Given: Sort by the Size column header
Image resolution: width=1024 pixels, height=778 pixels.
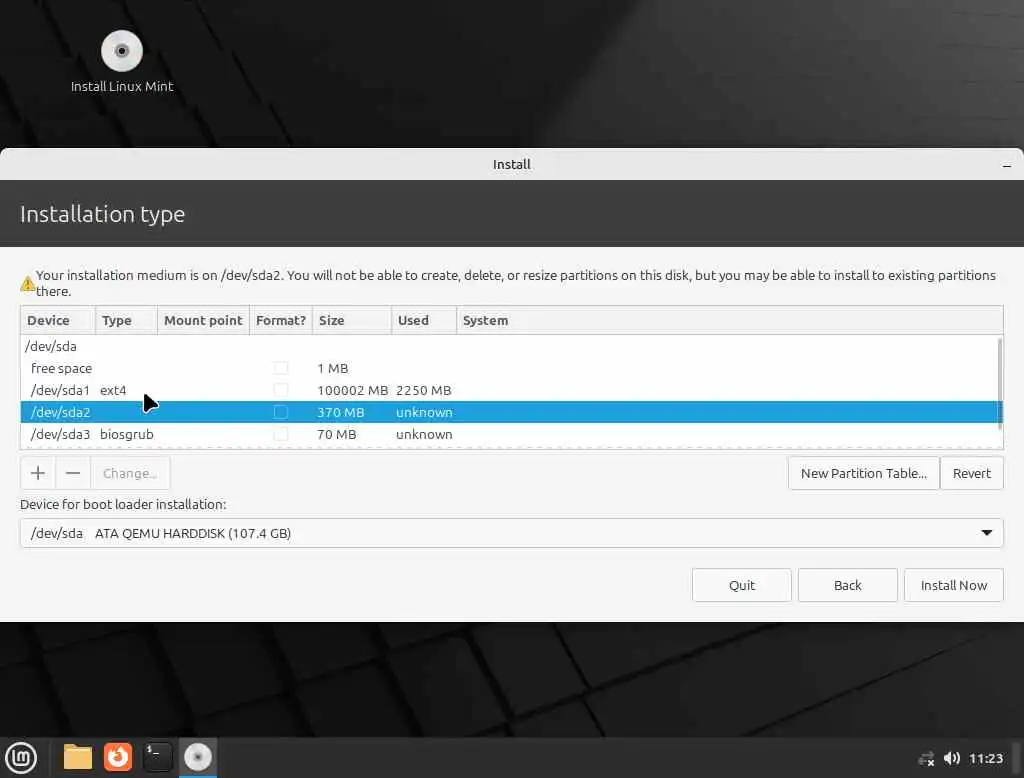Looking at the screenshot, I should point(351,320).
